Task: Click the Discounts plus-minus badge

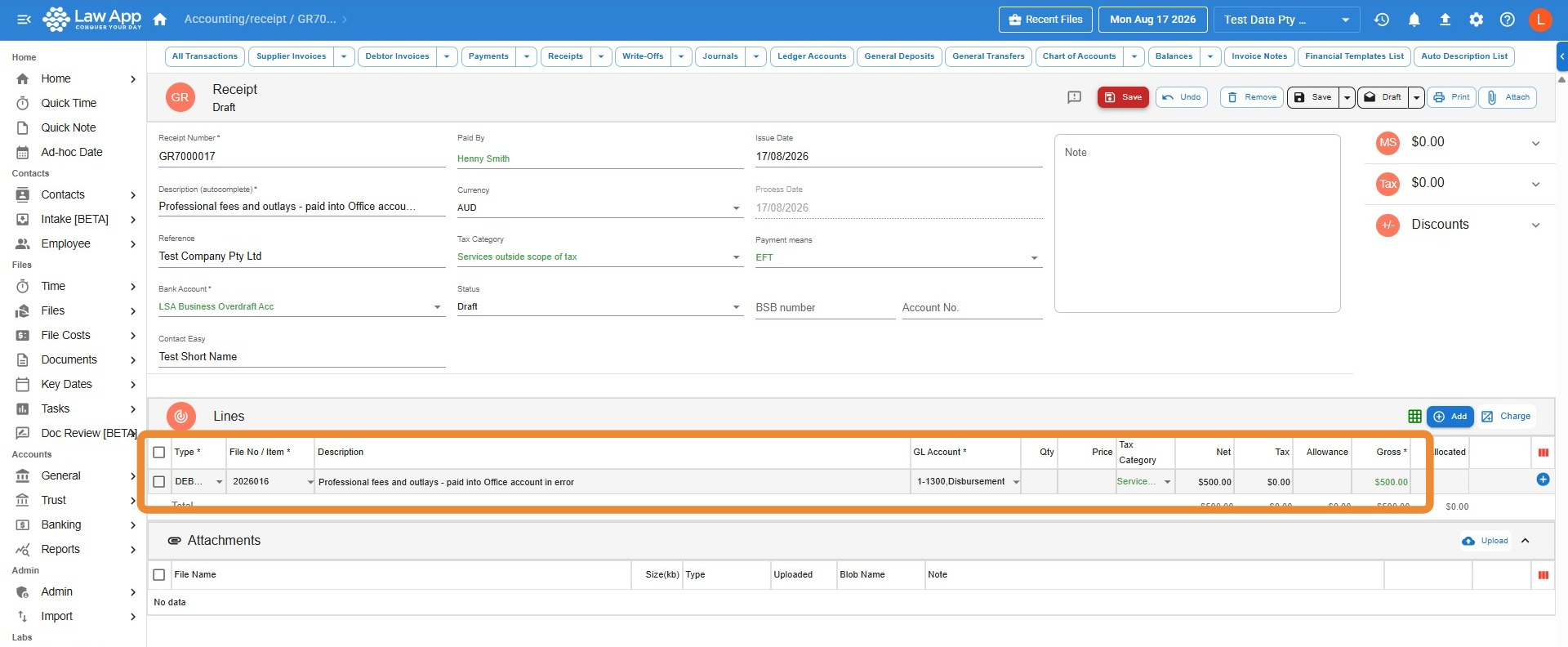Action: click(1388, 225)
